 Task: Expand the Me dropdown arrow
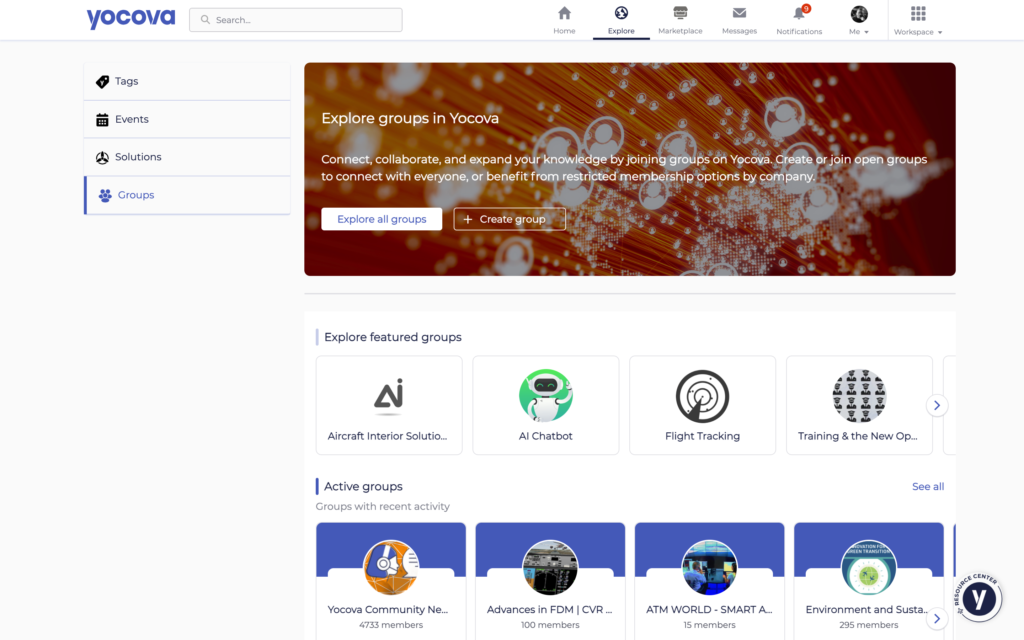(x=867, y=32)
